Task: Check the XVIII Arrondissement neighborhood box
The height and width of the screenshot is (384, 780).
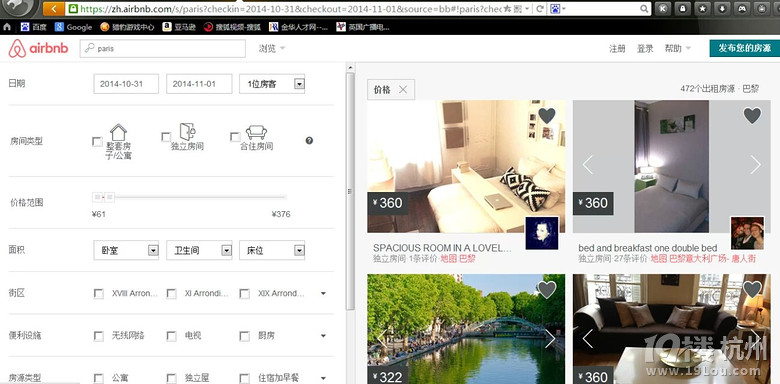Action: (98, 294)
